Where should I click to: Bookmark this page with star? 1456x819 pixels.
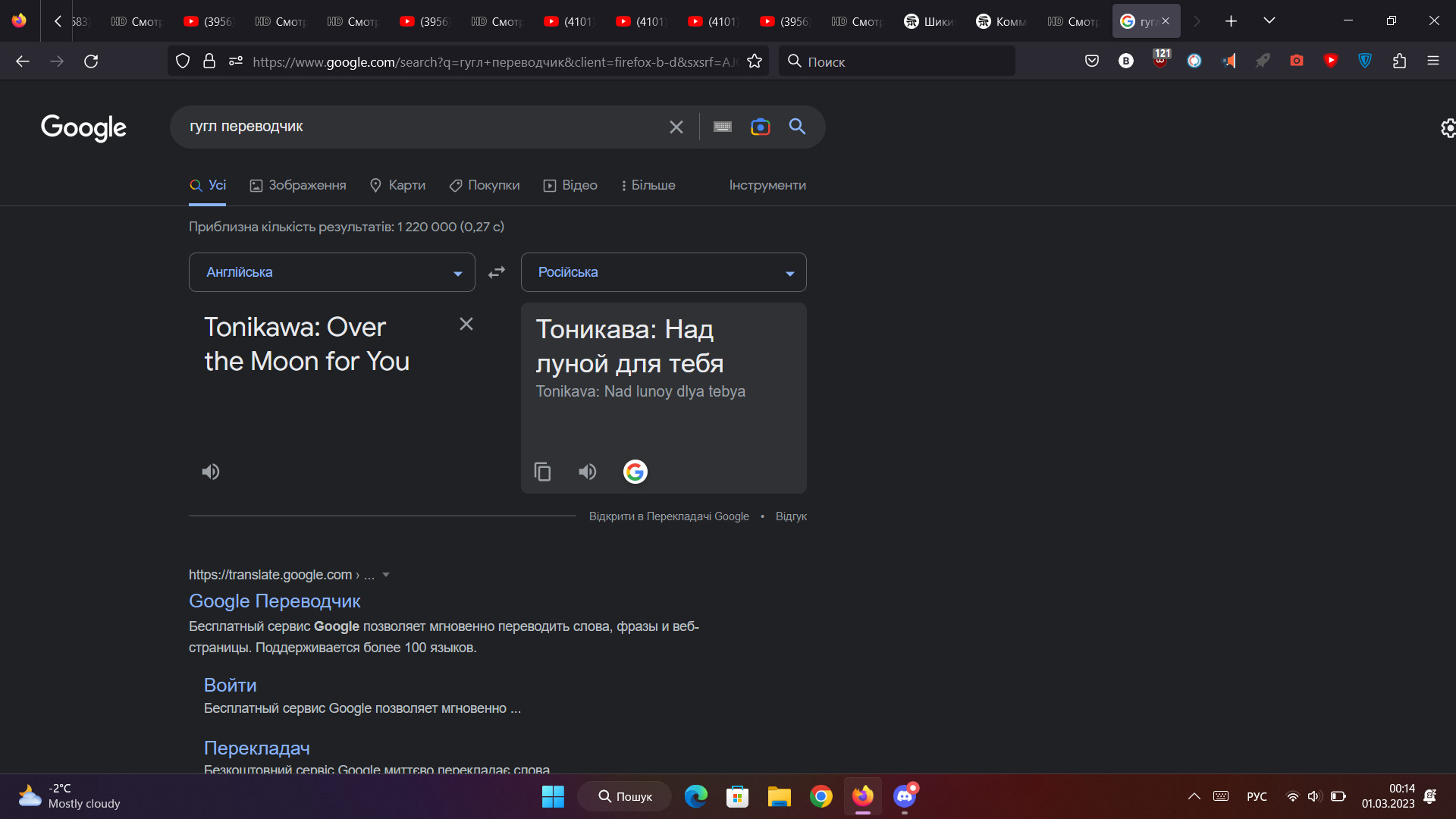coord(755,61)
